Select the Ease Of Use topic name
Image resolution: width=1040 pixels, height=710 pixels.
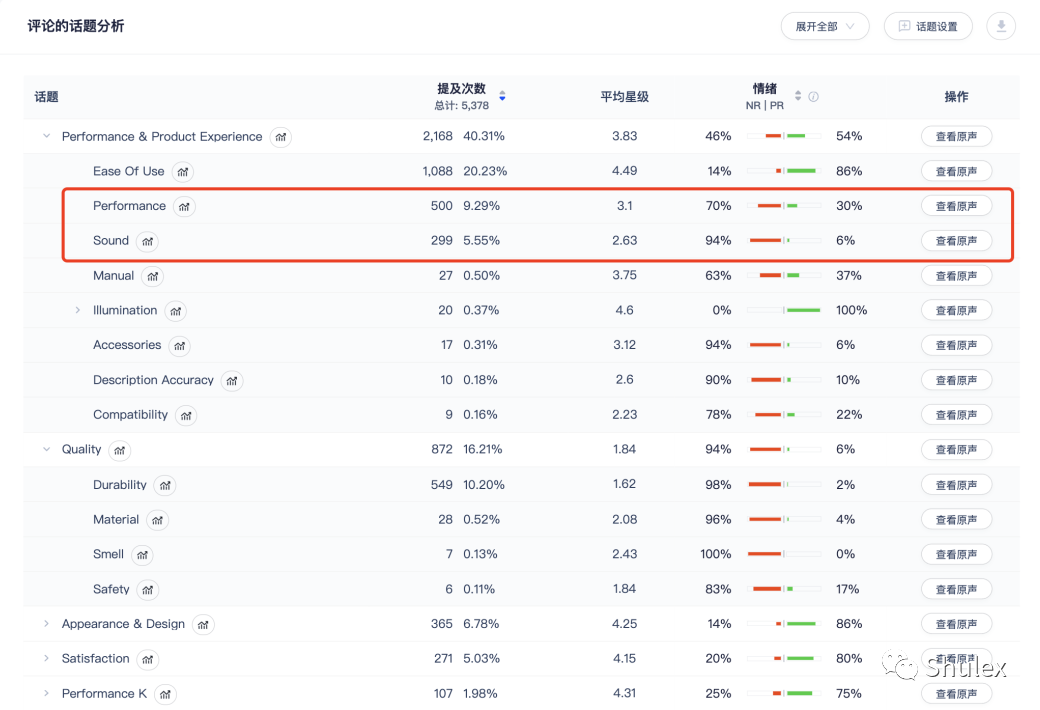tap(129, 171)
